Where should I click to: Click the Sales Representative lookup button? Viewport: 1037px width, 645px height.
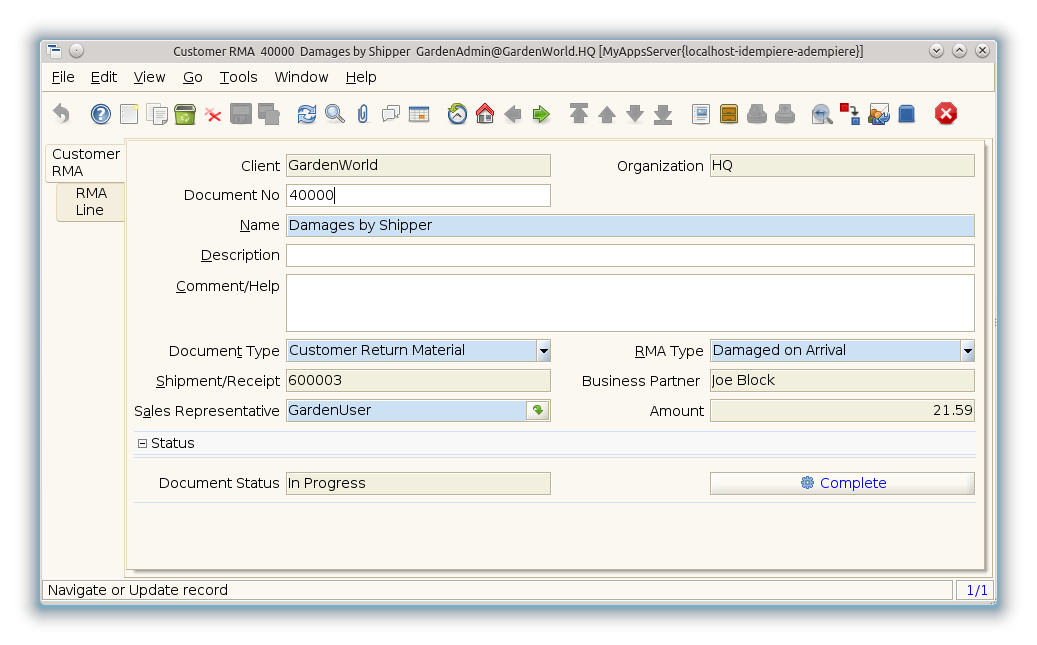(537, 411)
